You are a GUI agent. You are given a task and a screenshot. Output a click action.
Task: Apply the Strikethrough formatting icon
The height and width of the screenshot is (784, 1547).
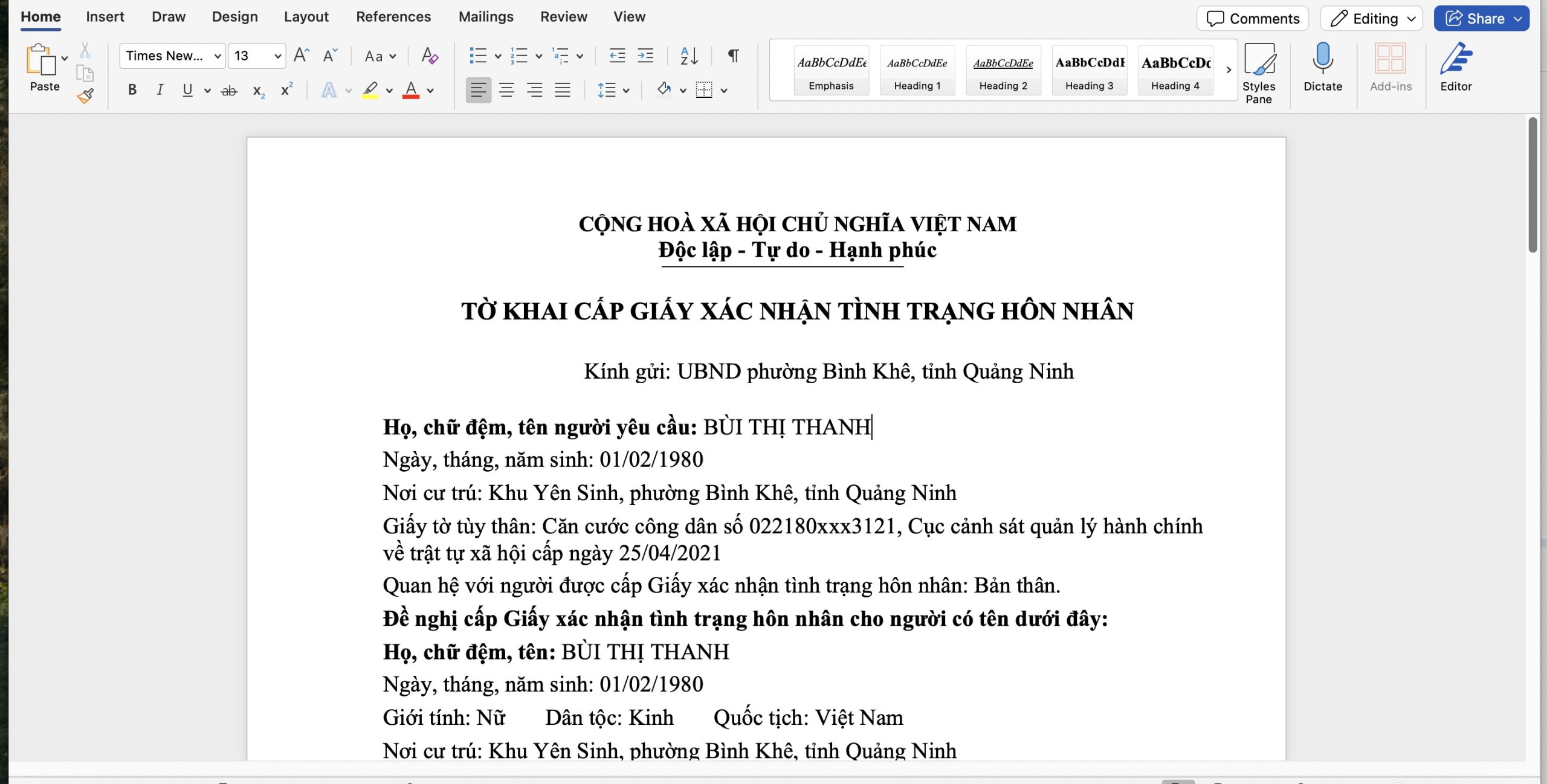228,91
